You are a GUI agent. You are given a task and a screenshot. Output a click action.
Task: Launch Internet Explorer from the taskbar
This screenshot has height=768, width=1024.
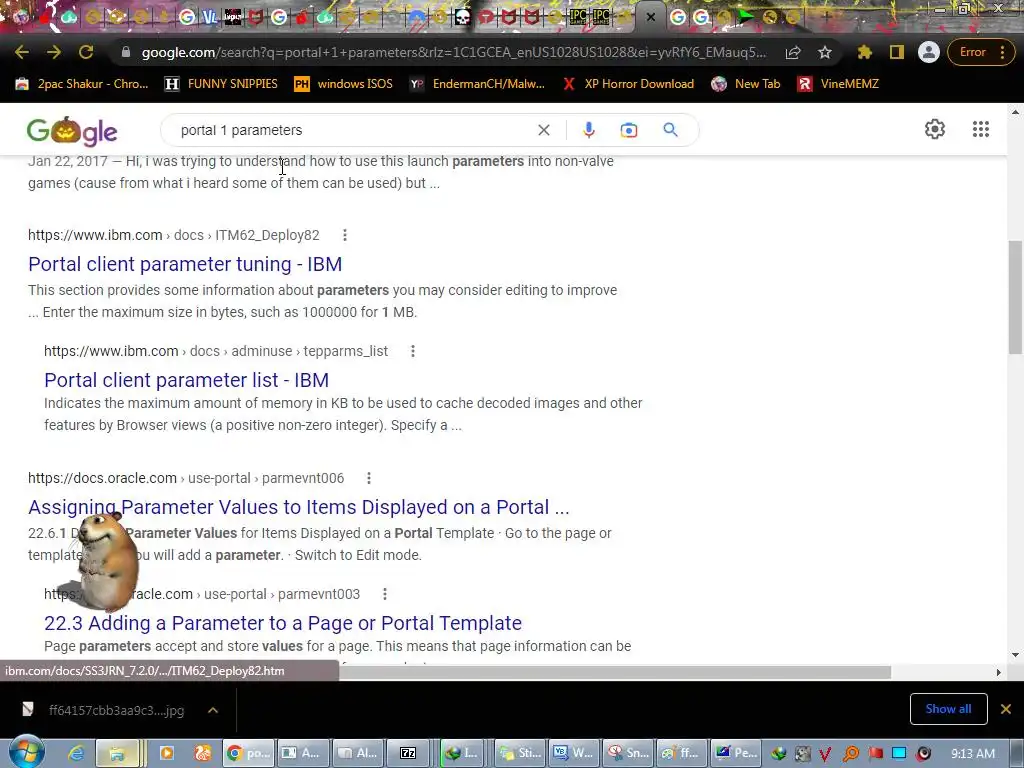tap(77, 753)
